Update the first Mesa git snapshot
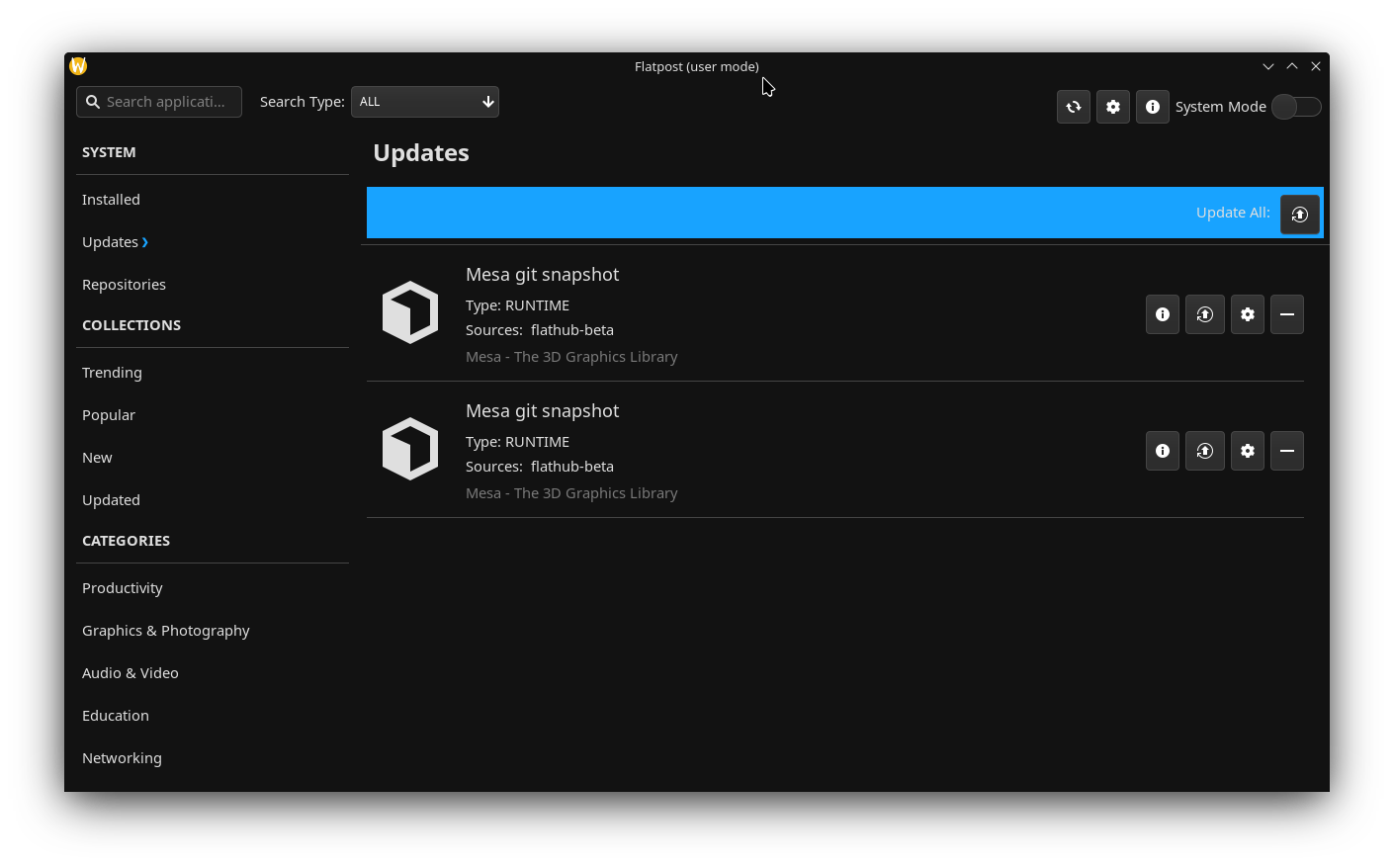The image size is (1394, 868). pos(1204,314)
